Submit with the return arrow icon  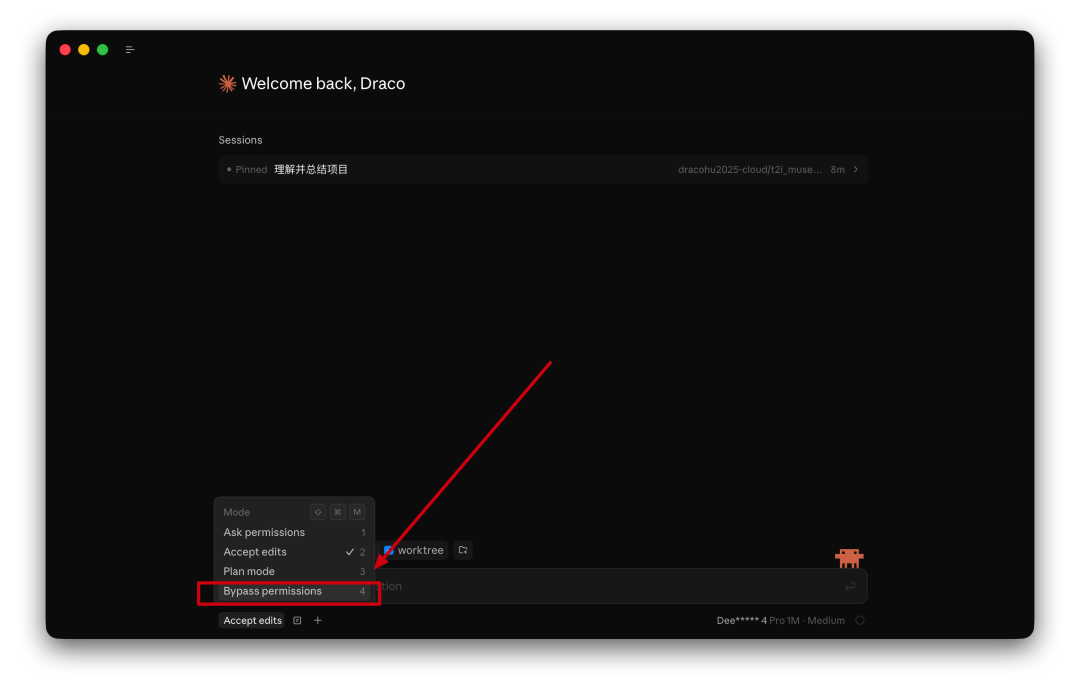click(849, 586)
